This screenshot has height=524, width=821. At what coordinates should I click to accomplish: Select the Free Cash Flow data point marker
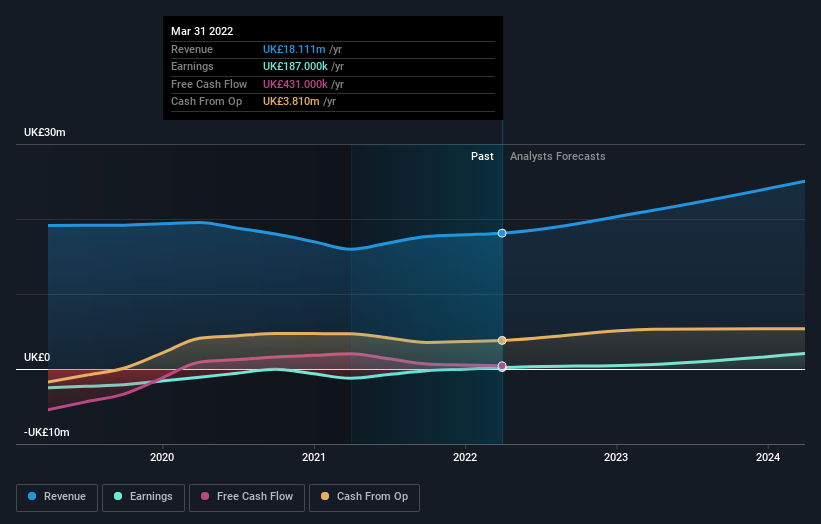click(x=502, y=365)
